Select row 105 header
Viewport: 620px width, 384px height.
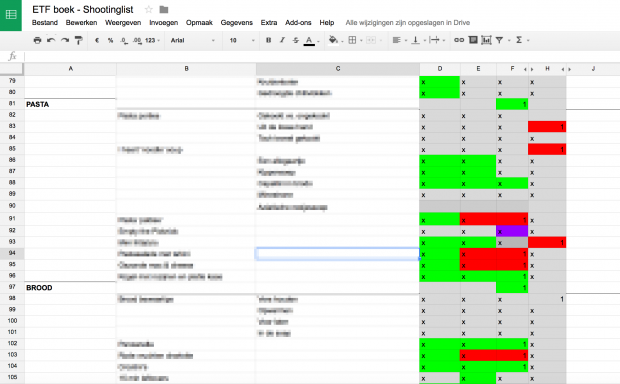tap(12, 377)
